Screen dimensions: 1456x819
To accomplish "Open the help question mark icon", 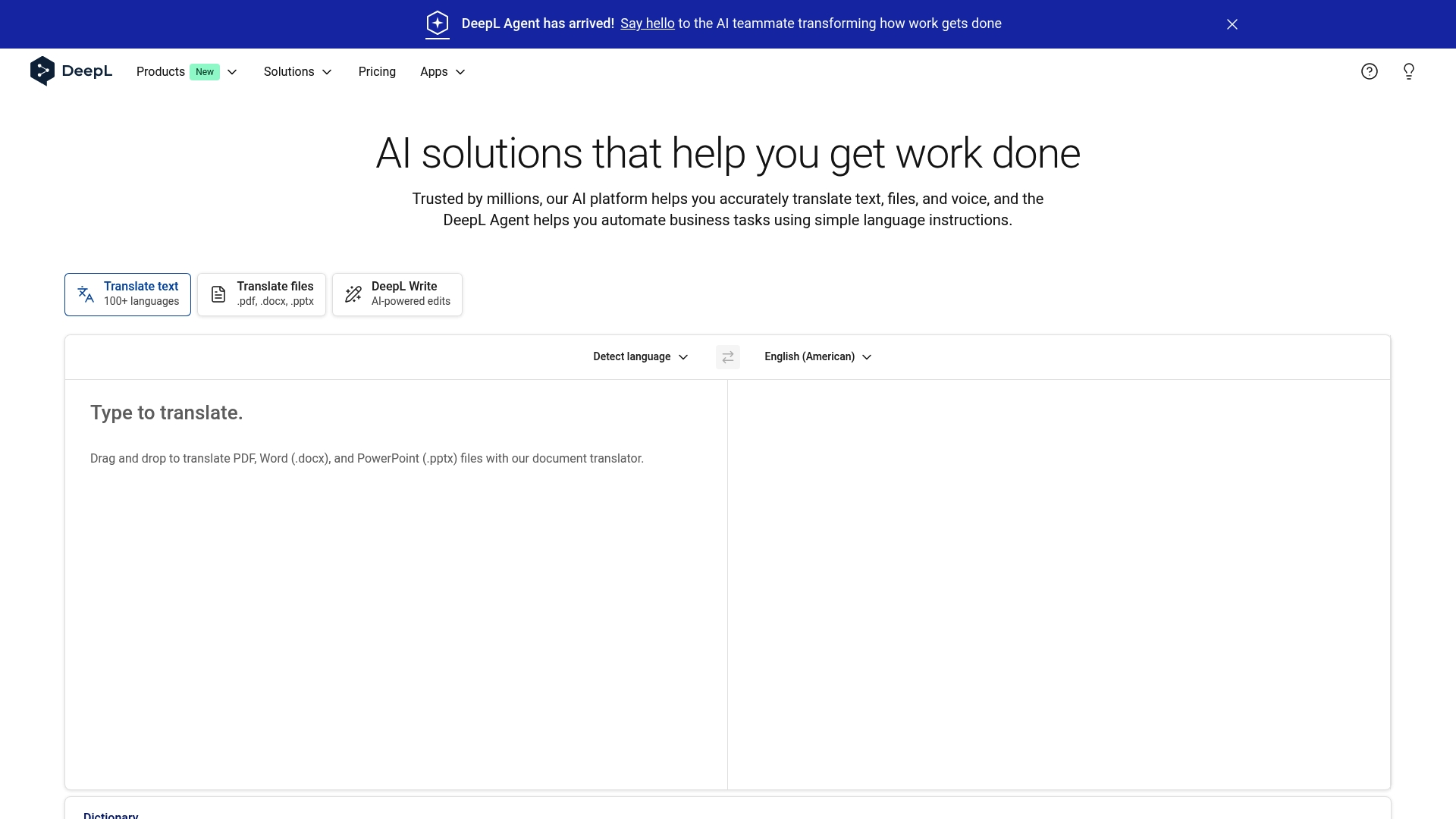I will point(1370,71).
